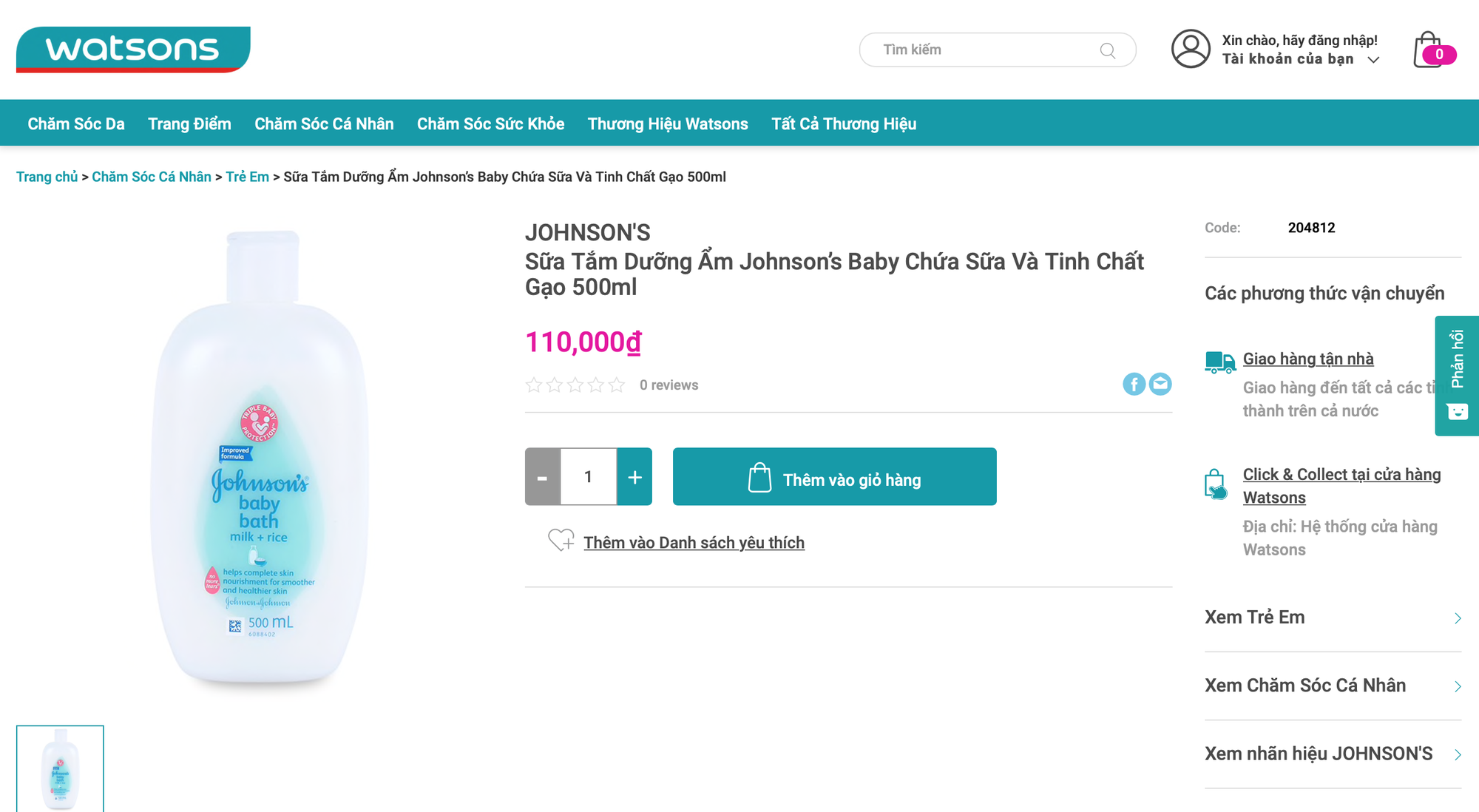Screen dimensions: 1479x812
Task: Share product via Facebook icon
Action: [1134, 384]
